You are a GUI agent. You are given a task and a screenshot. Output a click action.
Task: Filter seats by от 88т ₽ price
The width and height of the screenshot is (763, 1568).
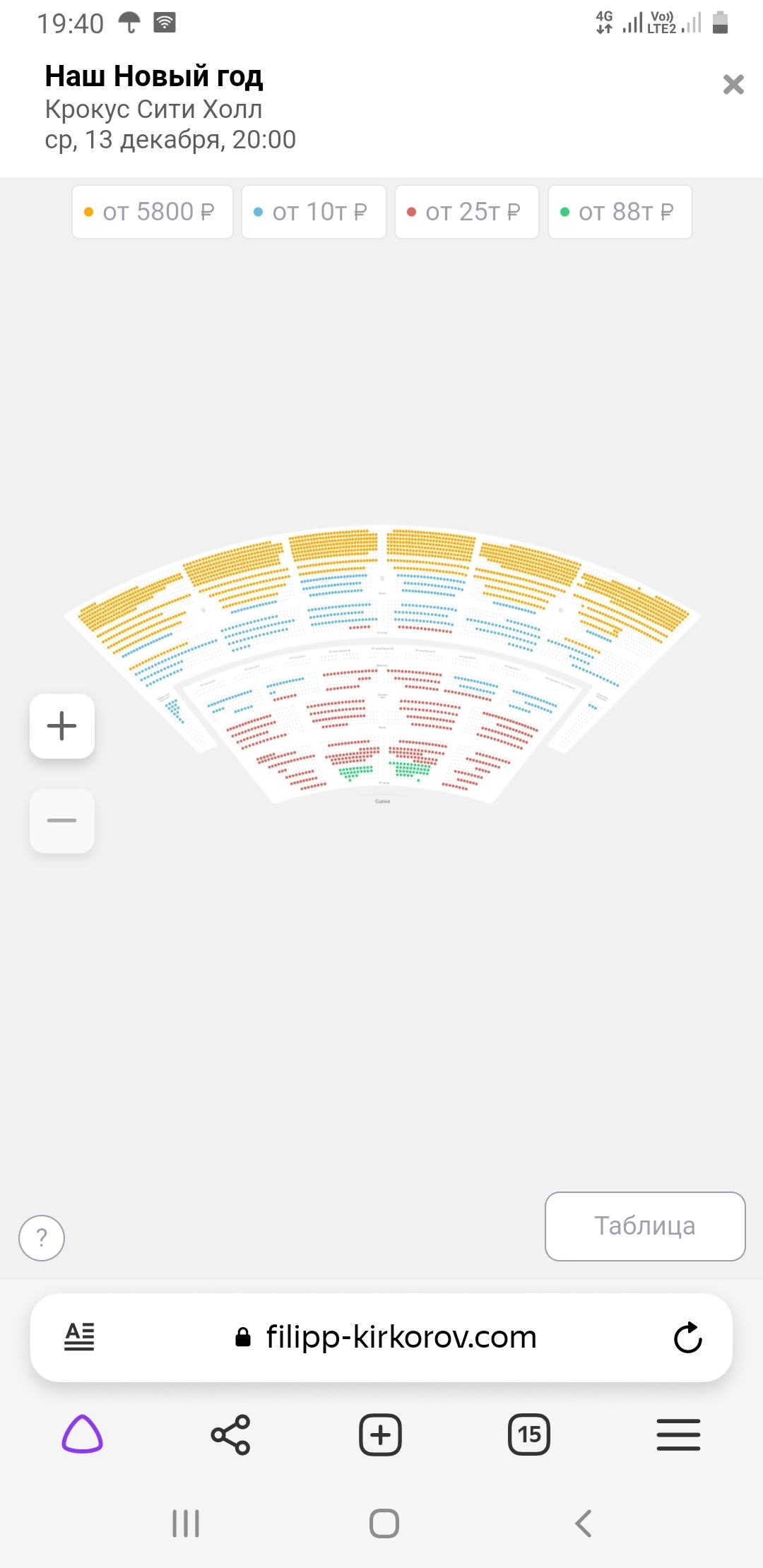click(x=620, y=212)
